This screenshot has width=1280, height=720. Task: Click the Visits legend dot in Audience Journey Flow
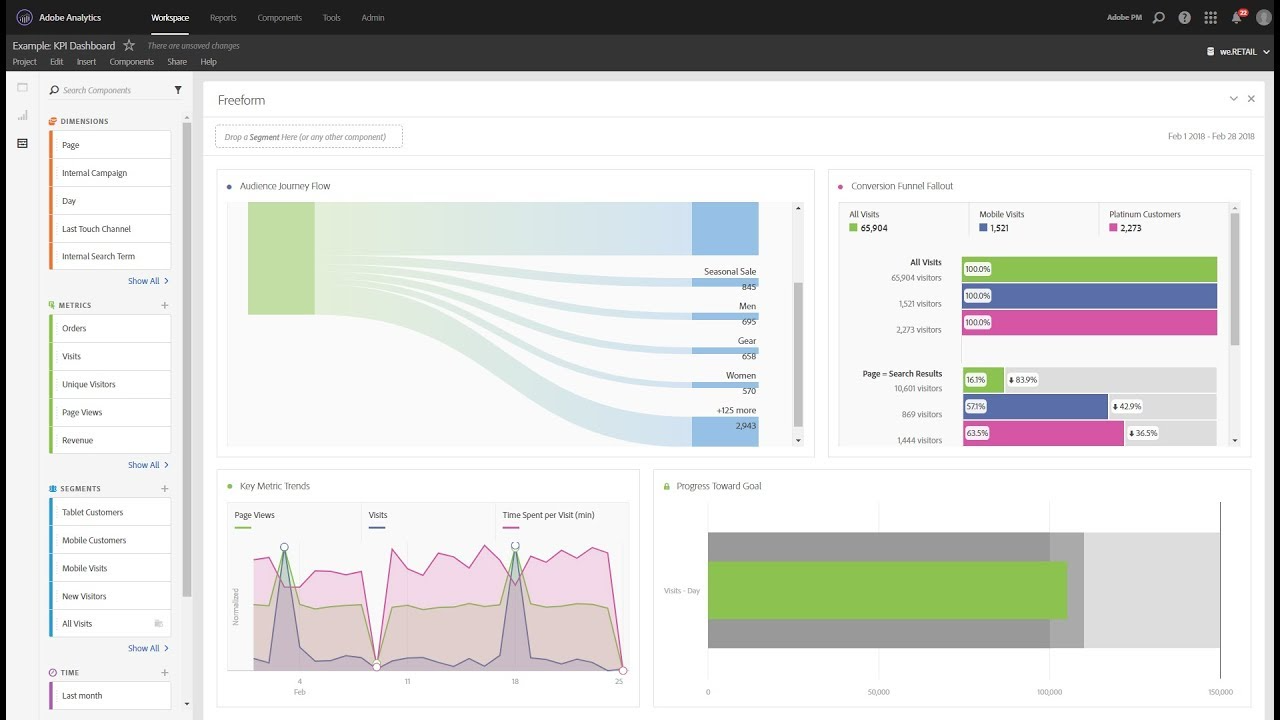[229, 186]
